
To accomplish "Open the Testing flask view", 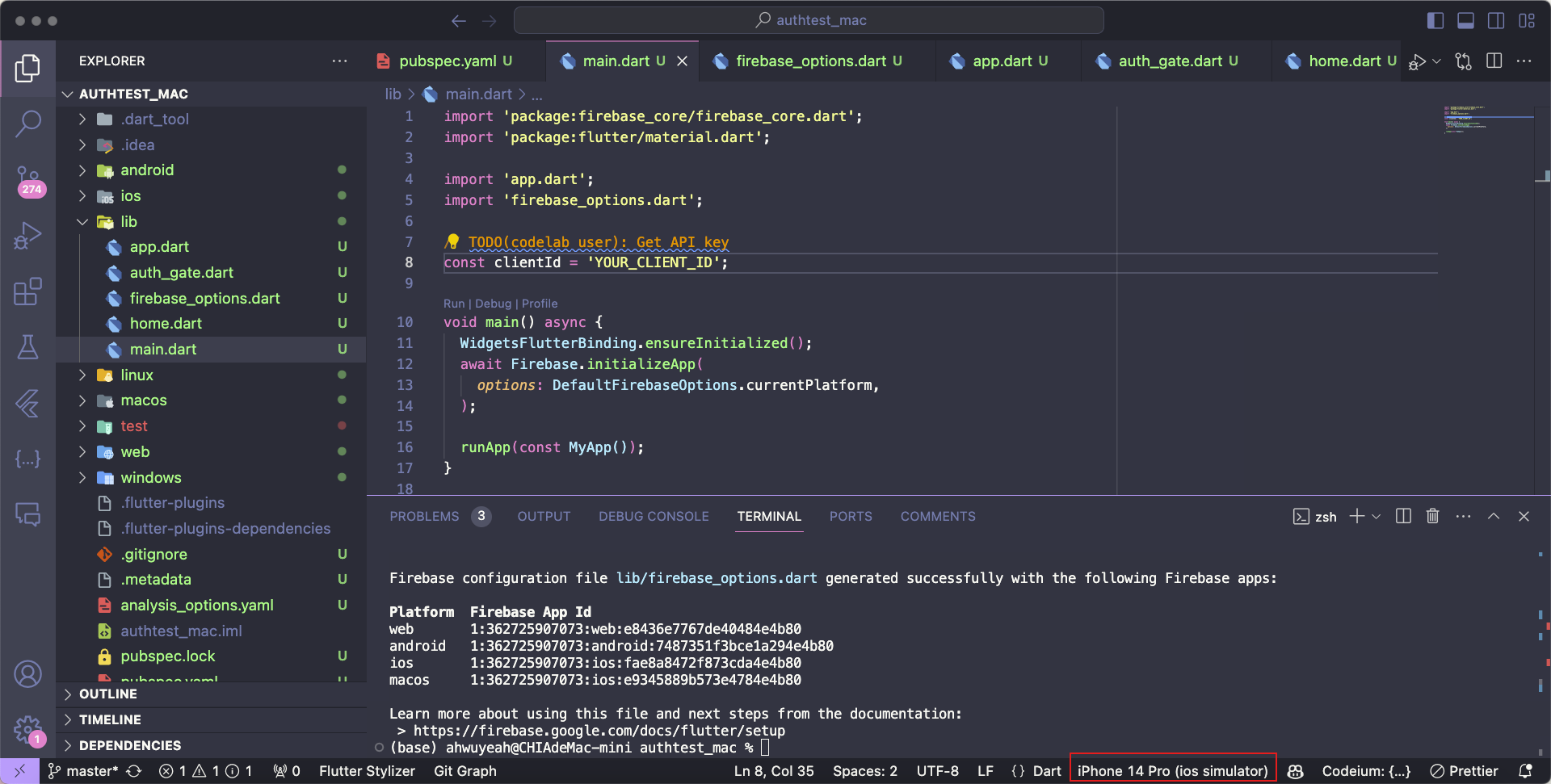I will click(27, 347).
